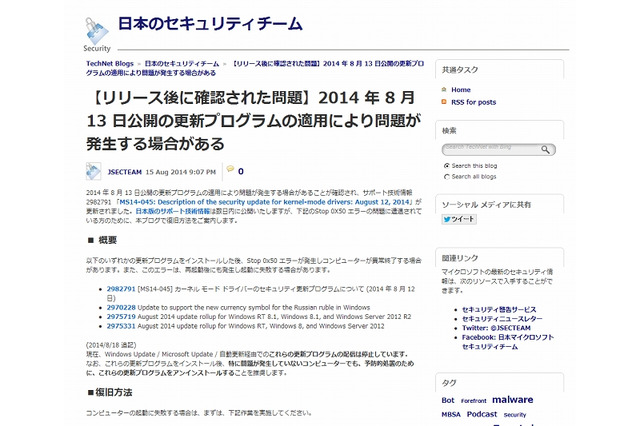This screenshot has height=426, width=640.
Task: Click the 共通タスク panel heading
Action: pos(460,70)
